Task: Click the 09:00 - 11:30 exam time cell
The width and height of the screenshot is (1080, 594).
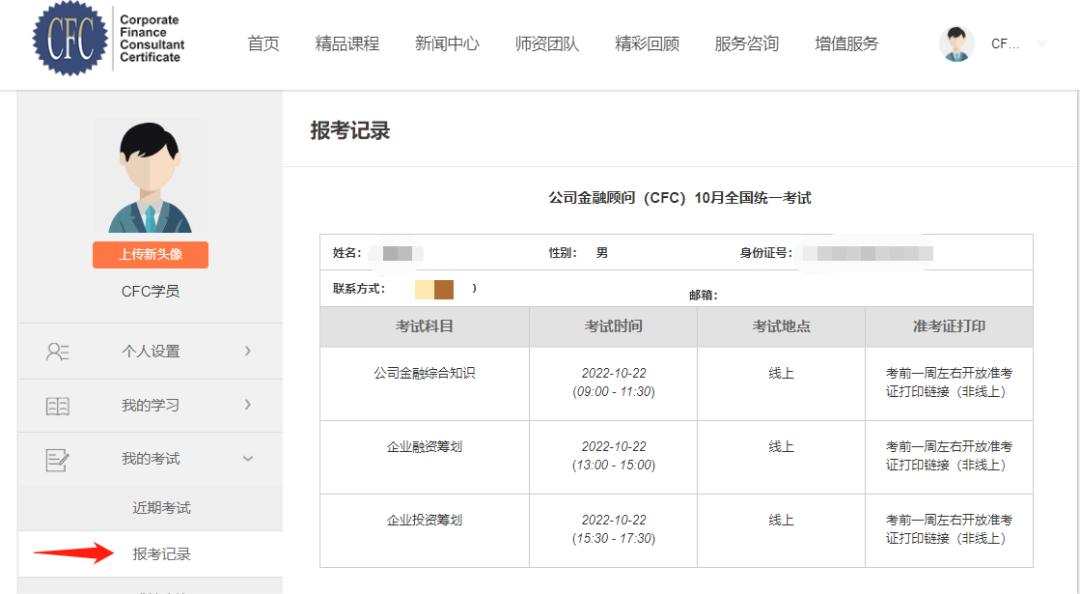Action: tap(614, 382)
